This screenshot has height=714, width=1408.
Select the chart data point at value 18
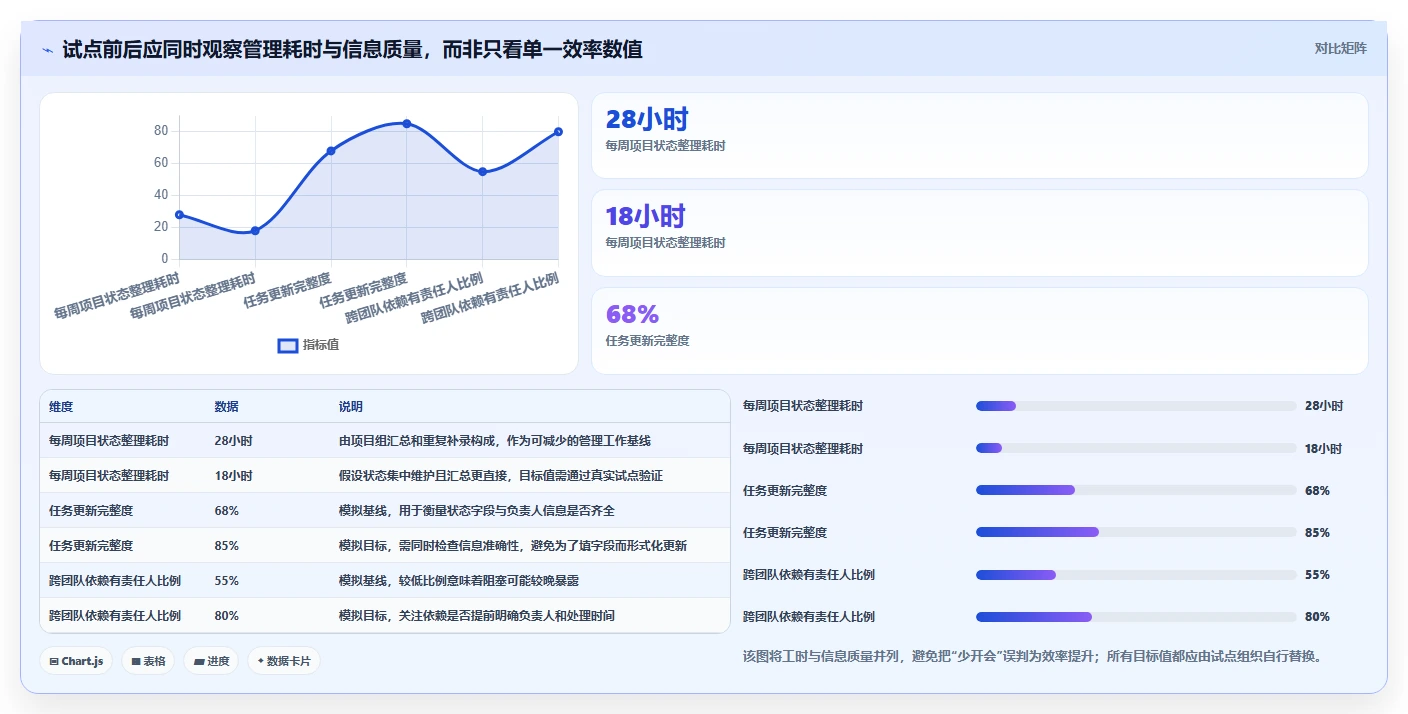[x=255, y=231]
